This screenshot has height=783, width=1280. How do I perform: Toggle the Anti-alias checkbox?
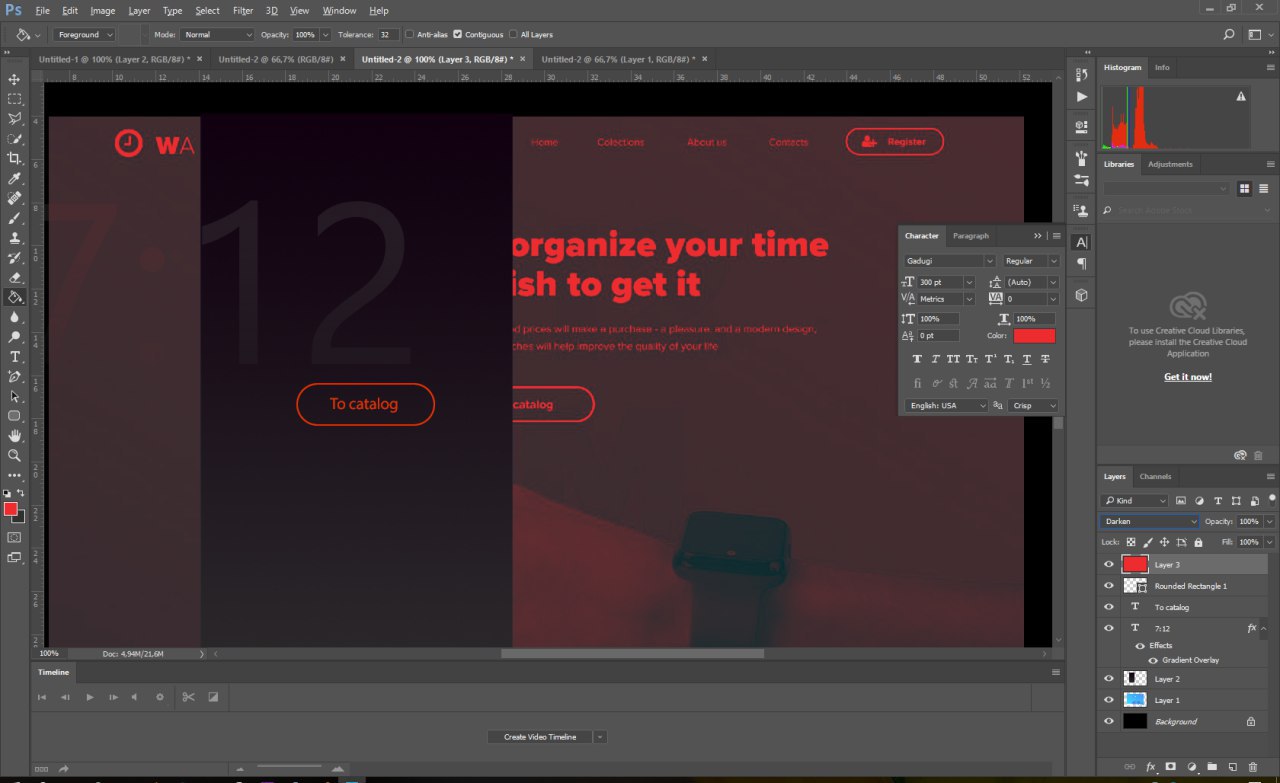410,34
